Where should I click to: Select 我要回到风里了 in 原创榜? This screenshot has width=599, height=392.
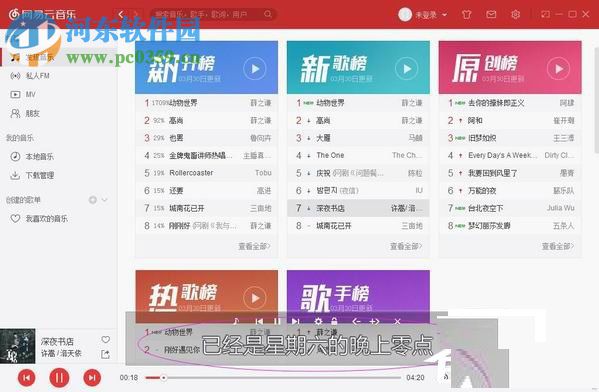(x=510, y=173)
